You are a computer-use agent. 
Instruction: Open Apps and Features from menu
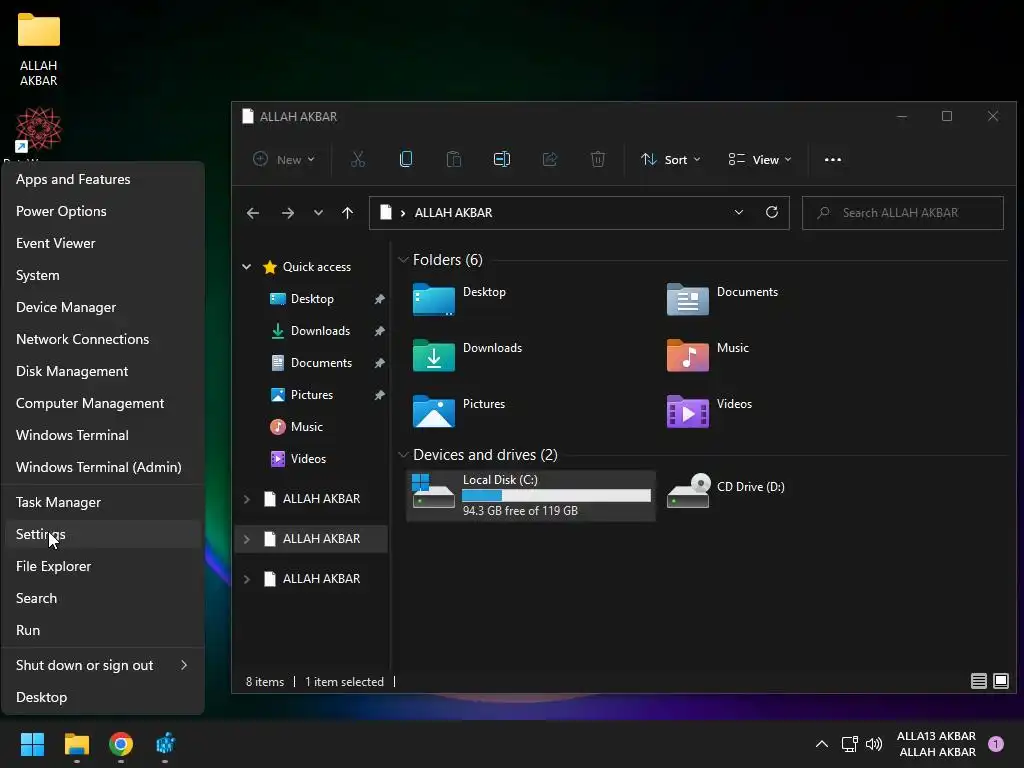(x=103, y=179)
